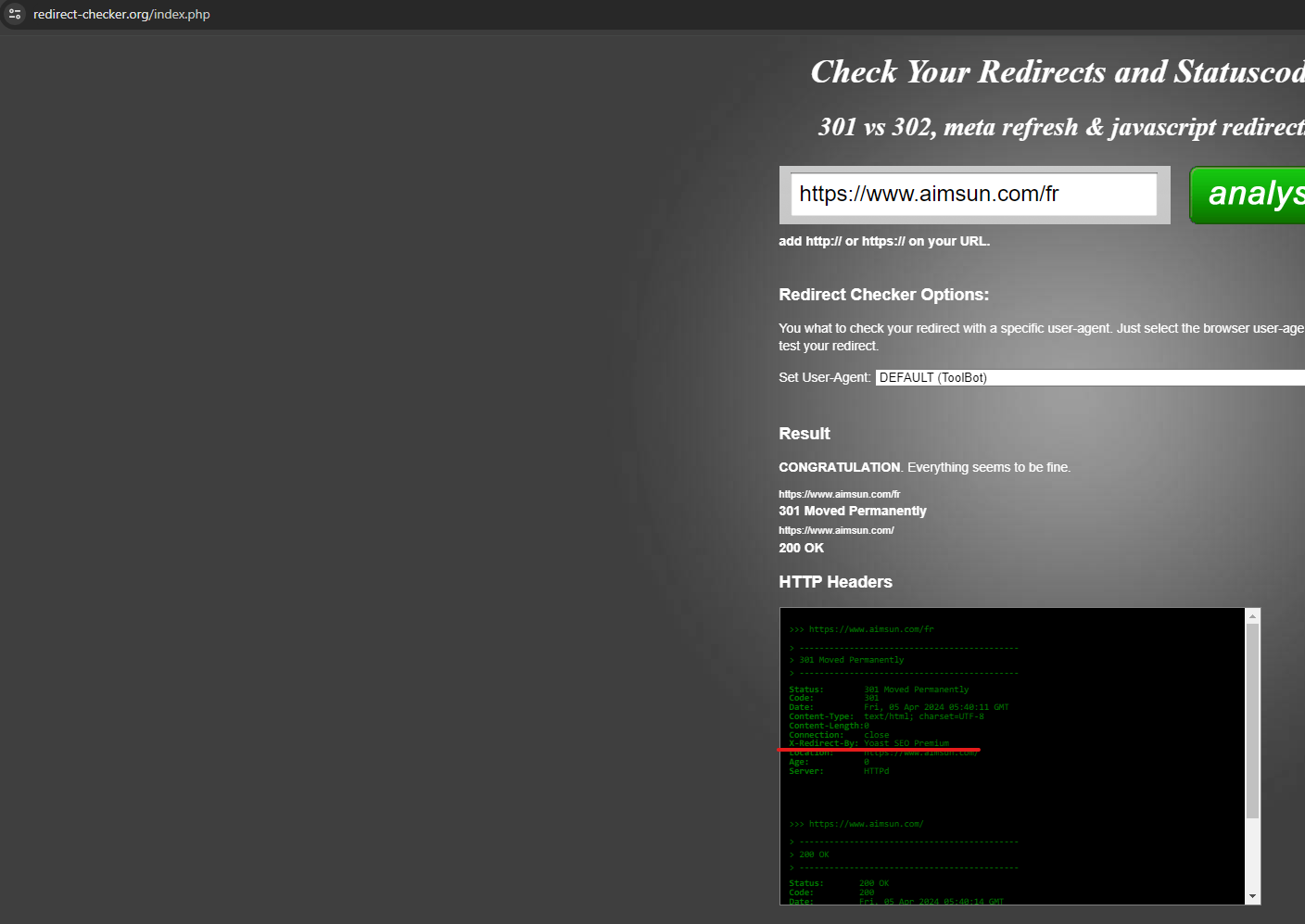The image size is (1305, 924).
Task: Click the 'Redirect Checker Options:' heading
Action: tap(884, 295)
